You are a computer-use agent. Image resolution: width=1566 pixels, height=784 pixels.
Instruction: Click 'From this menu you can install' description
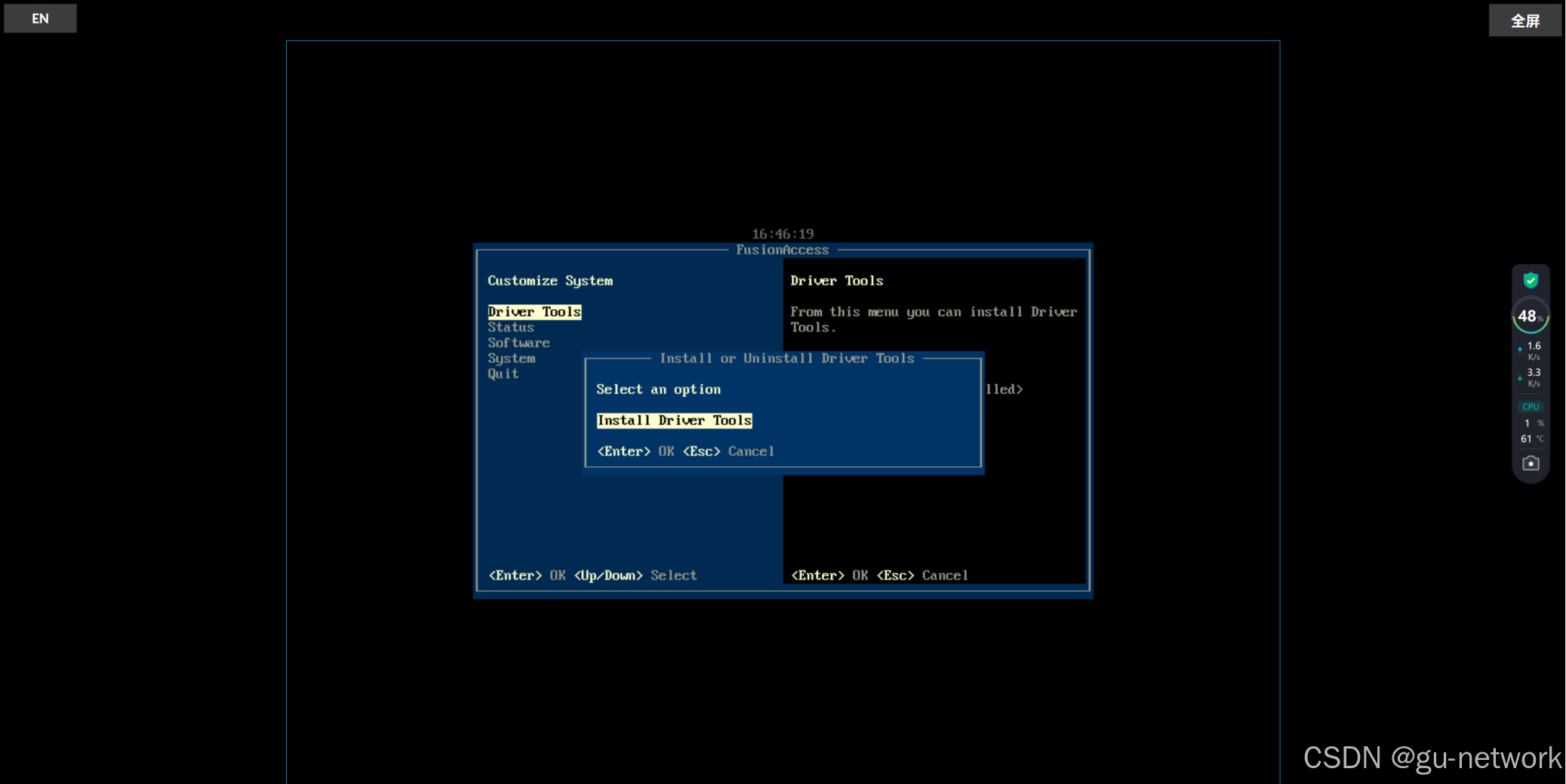(934, 319)
